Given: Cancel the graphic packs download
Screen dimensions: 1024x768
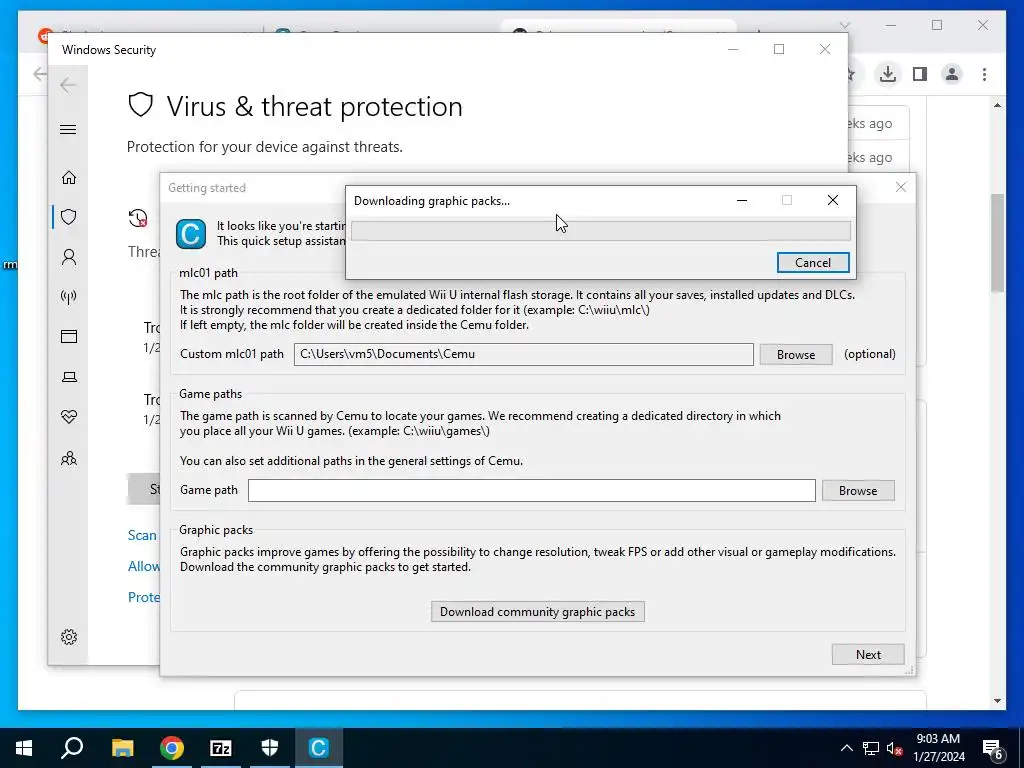Looking at the screenshot, I should click(813, 263).
